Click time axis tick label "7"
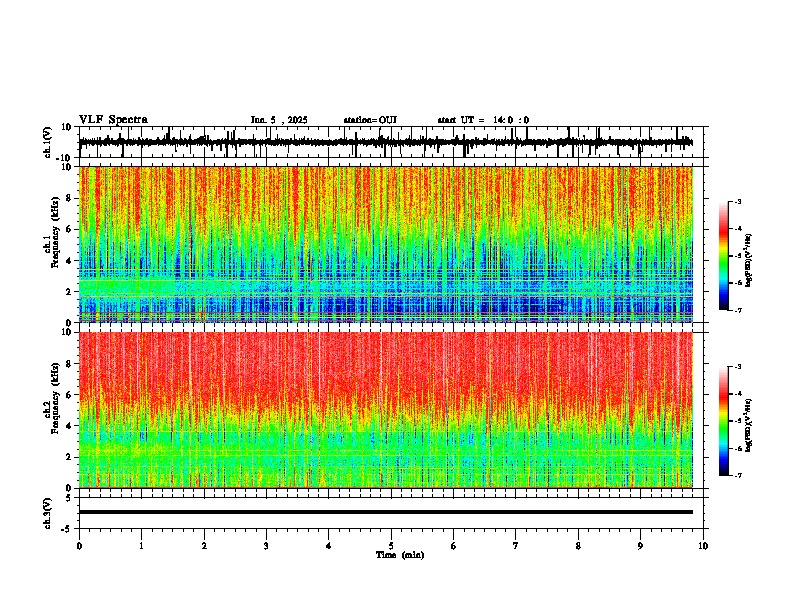This screenshot has width=792, height=612. point(516,546)
